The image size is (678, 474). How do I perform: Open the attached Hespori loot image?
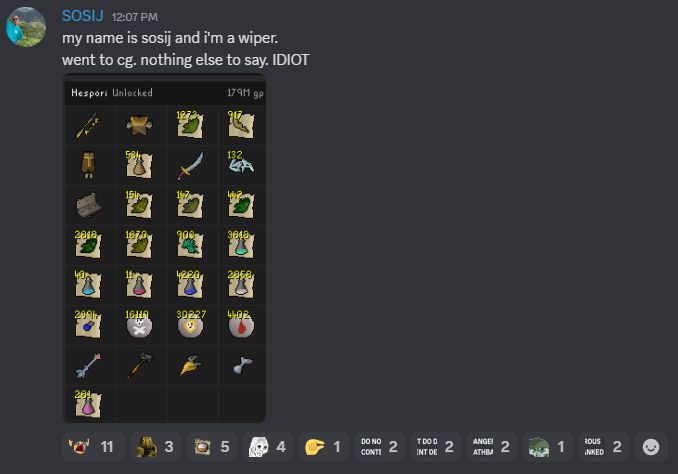coord(164,248)
